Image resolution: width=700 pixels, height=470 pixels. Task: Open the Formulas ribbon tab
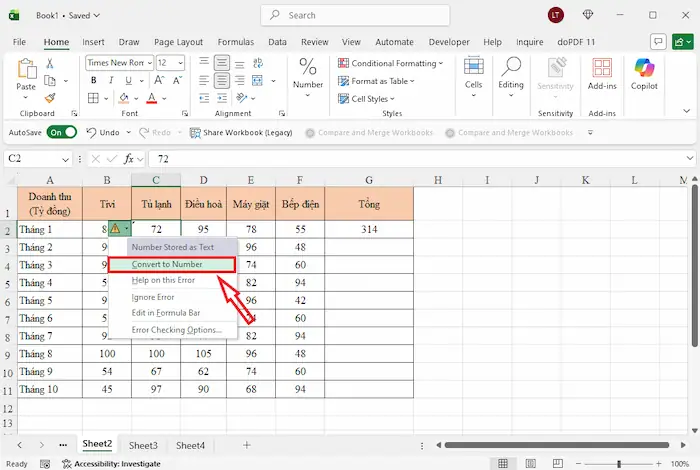[x=237, y=42]
